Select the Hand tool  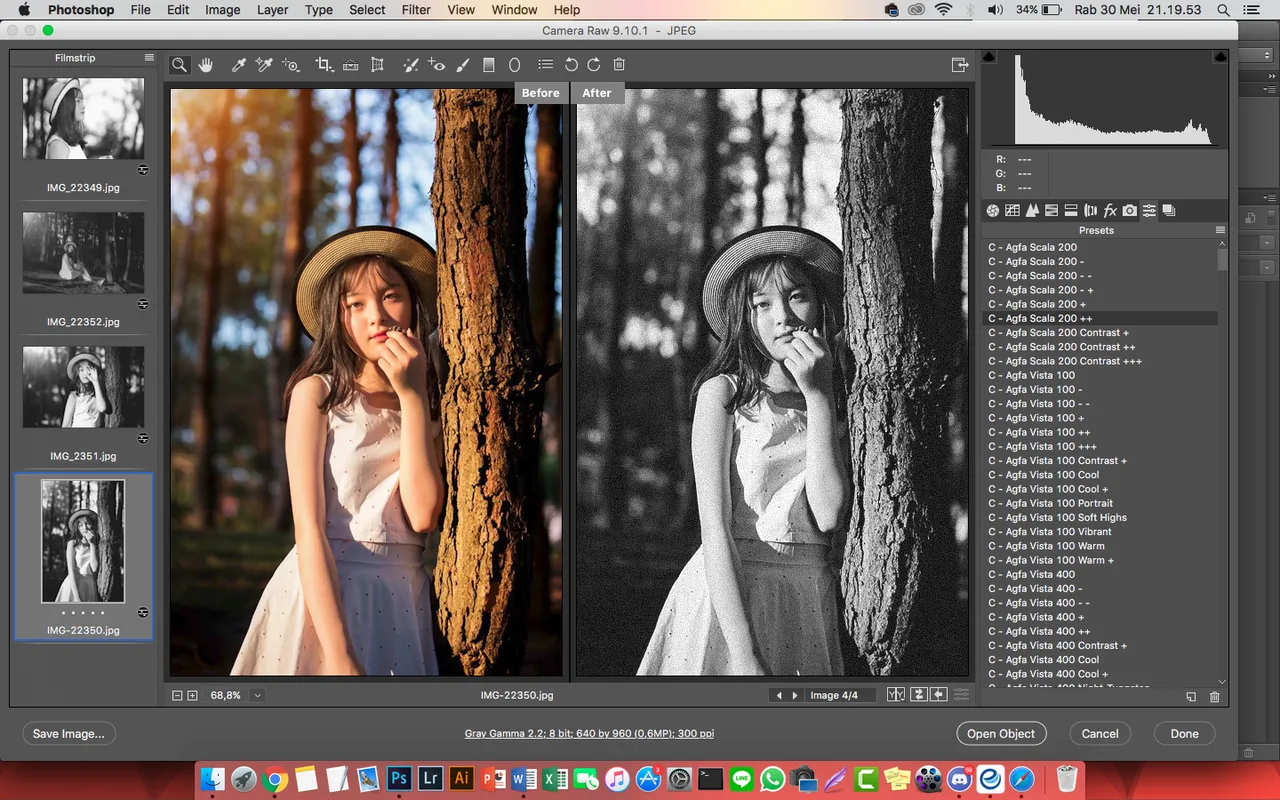(206, 65)
